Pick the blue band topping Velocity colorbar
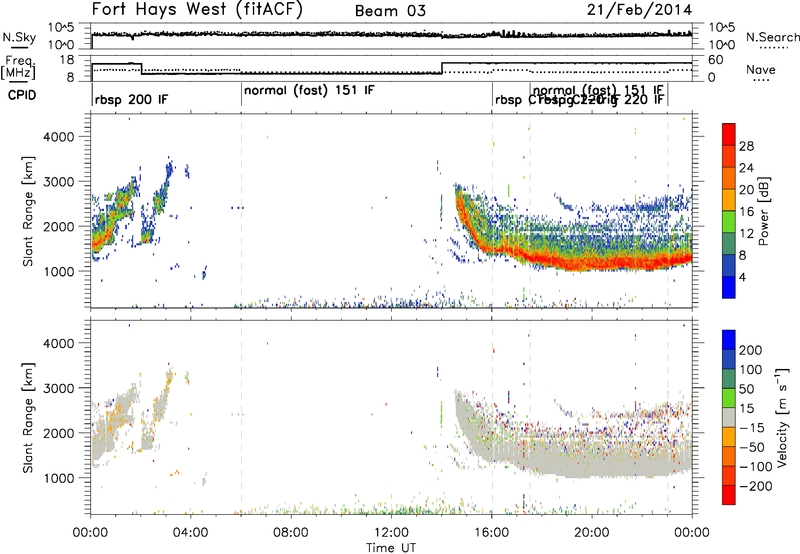 729,340
